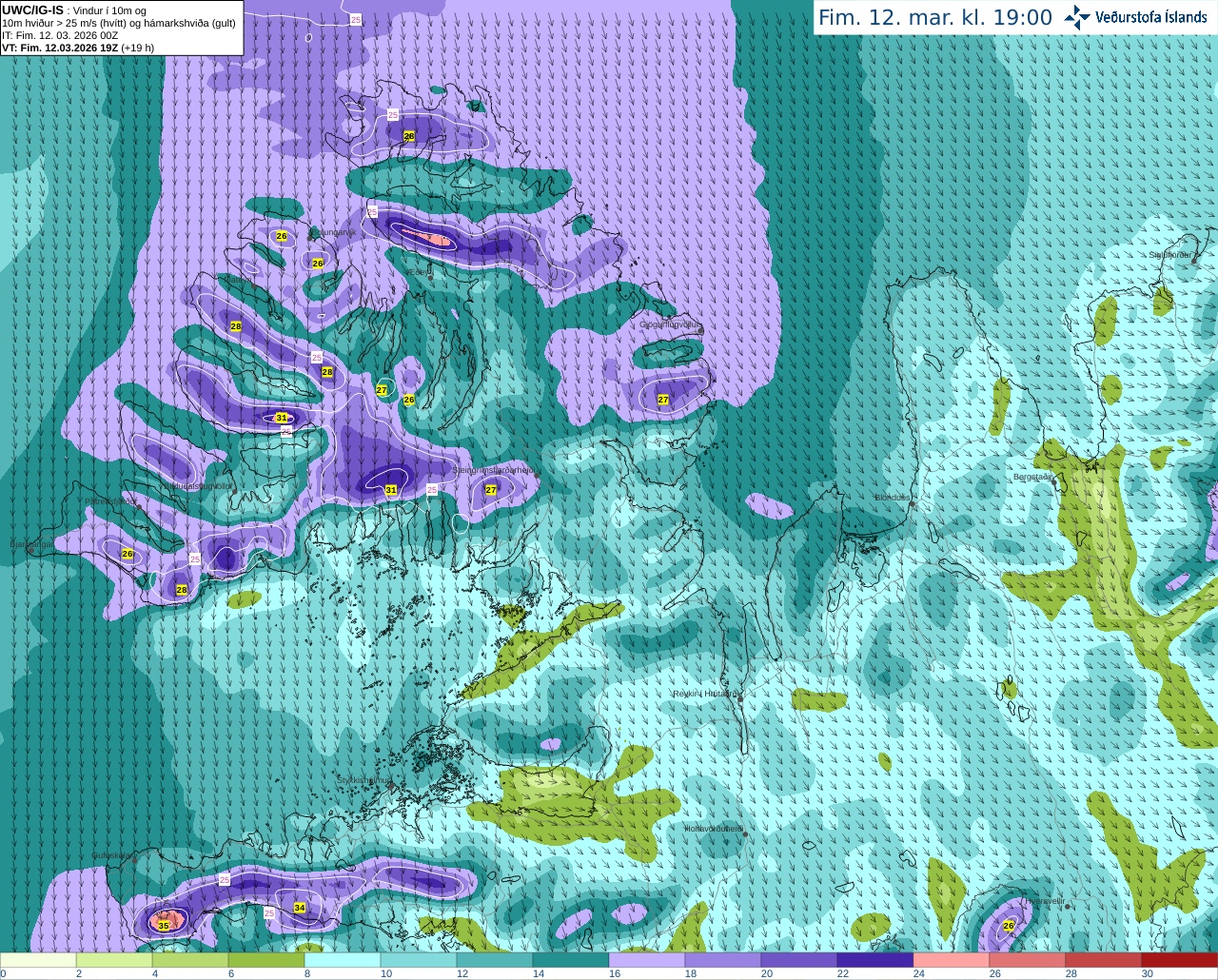Click the legend value '8'
This screenshot has width=1218, height=980.
[x=307, y=973]
